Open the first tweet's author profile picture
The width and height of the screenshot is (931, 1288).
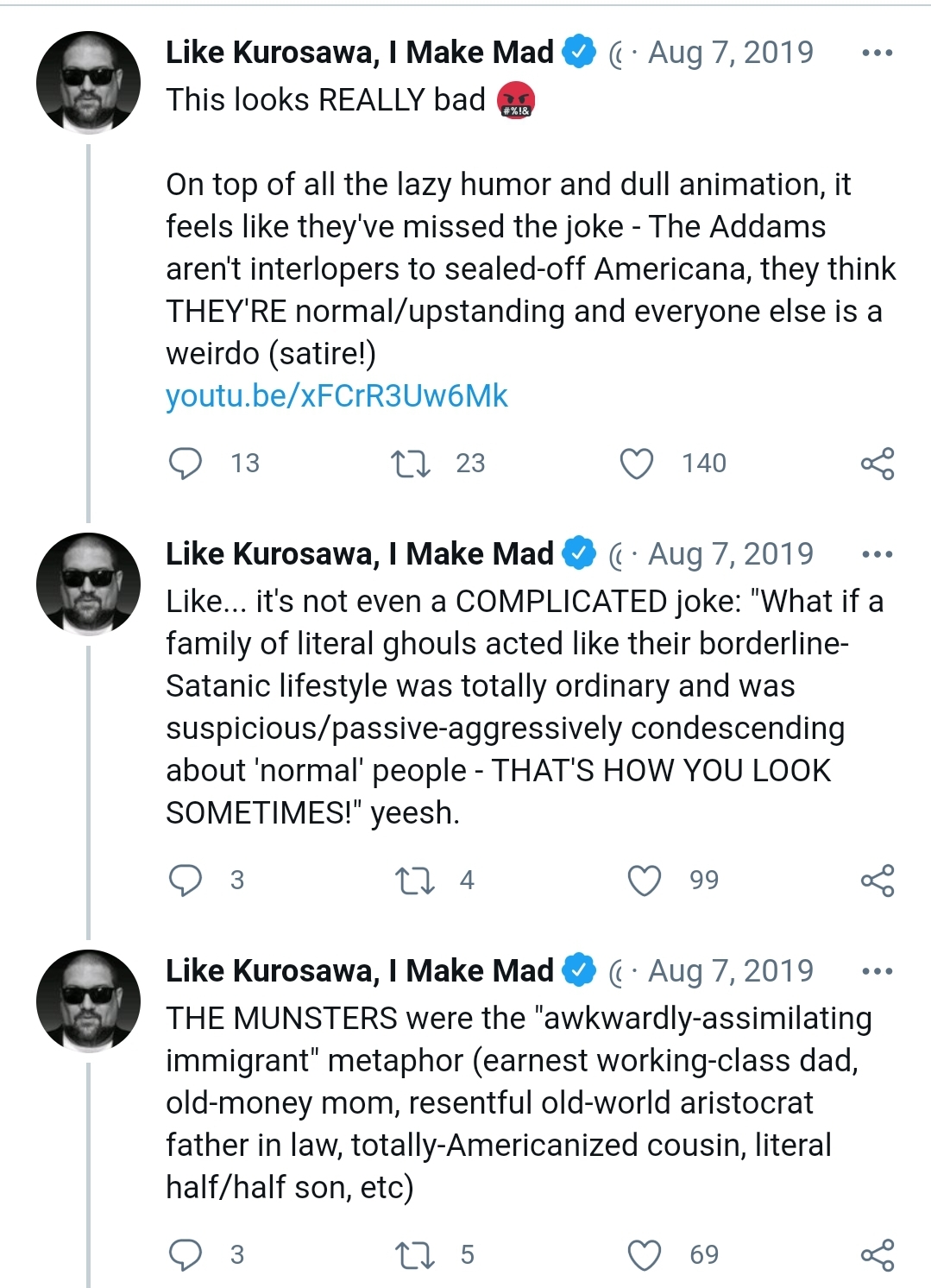coord(88,83)
